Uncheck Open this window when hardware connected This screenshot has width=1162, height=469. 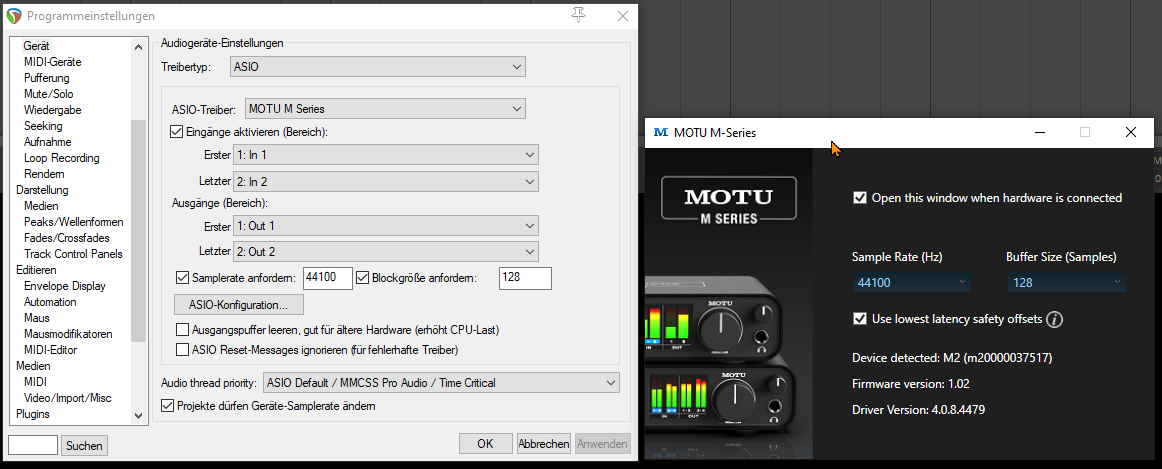coord(860,198)
